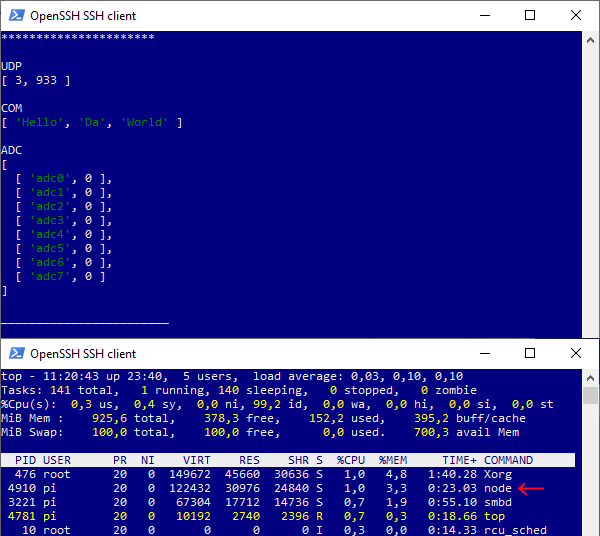This screenshot has width=600, height=536.
Task: Click the '99,2' idle CPU value
Action: 267,404
